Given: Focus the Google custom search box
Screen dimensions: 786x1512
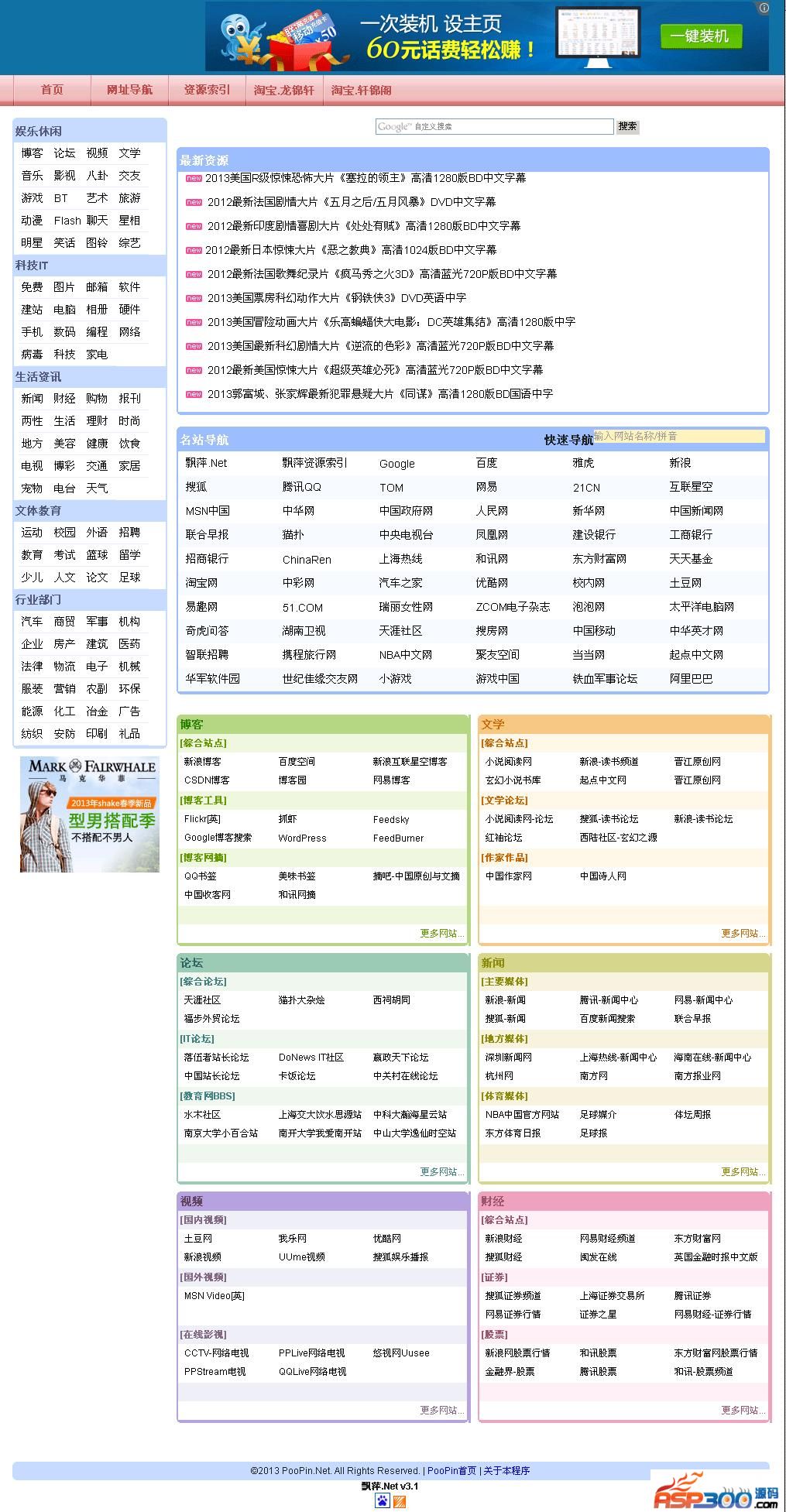Looking at the screenshot, I should coord(494,126).
